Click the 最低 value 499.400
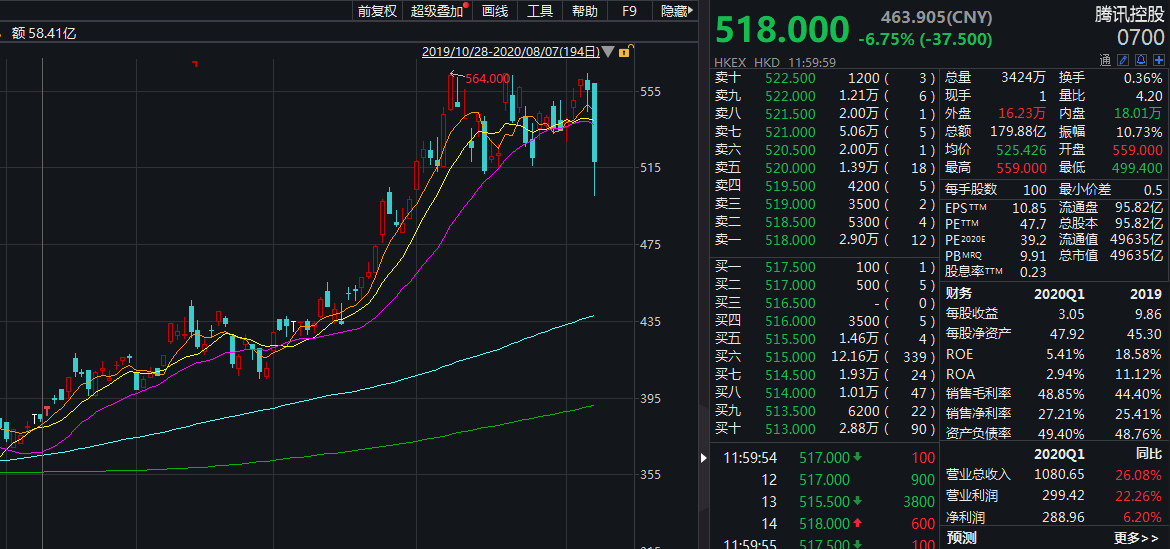The image size is (1170, 549). (x=1137, y=168)
